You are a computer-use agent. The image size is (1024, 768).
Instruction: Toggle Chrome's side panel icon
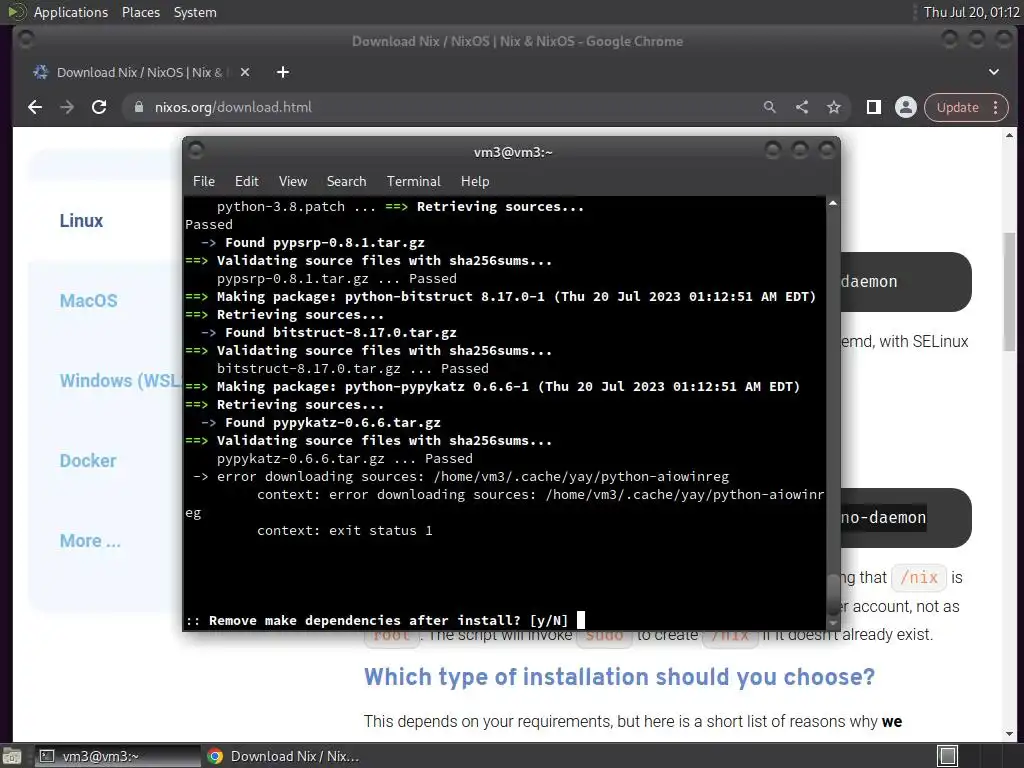tap(874, 107)
